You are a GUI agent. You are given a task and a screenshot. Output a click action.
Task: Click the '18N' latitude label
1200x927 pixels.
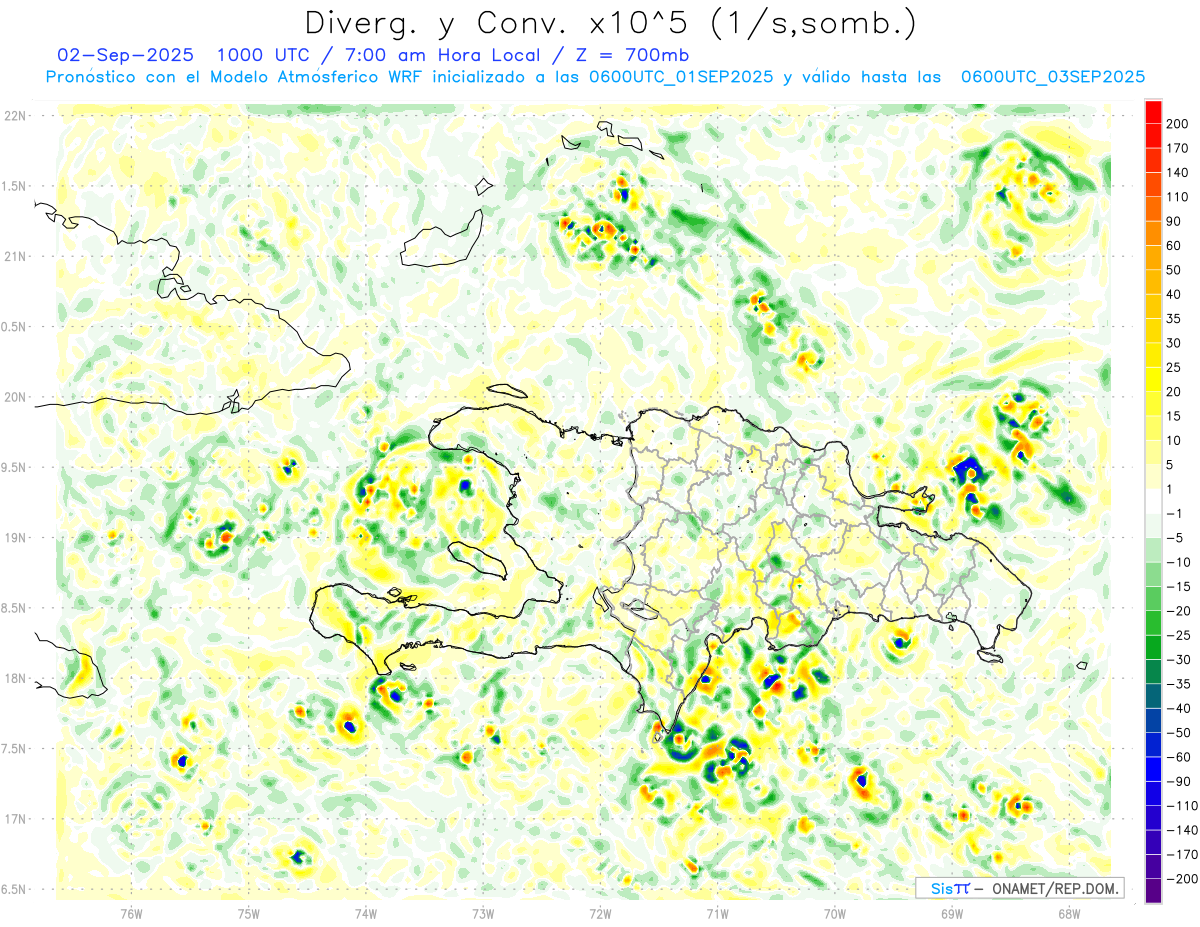[x=14, y=678]
